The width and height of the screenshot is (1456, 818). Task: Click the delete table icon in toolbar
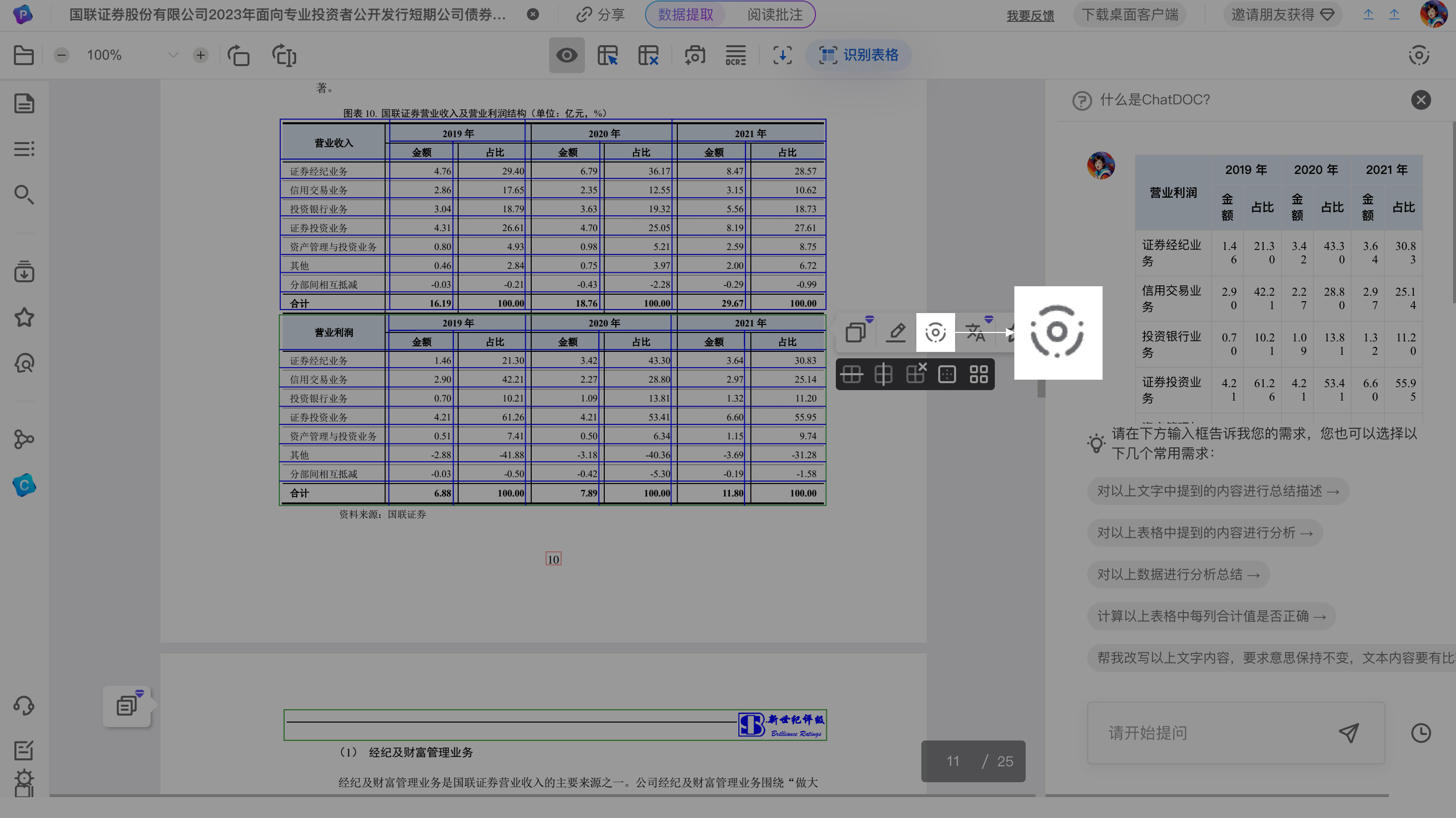pyautogui.click(x=648, y=55)
